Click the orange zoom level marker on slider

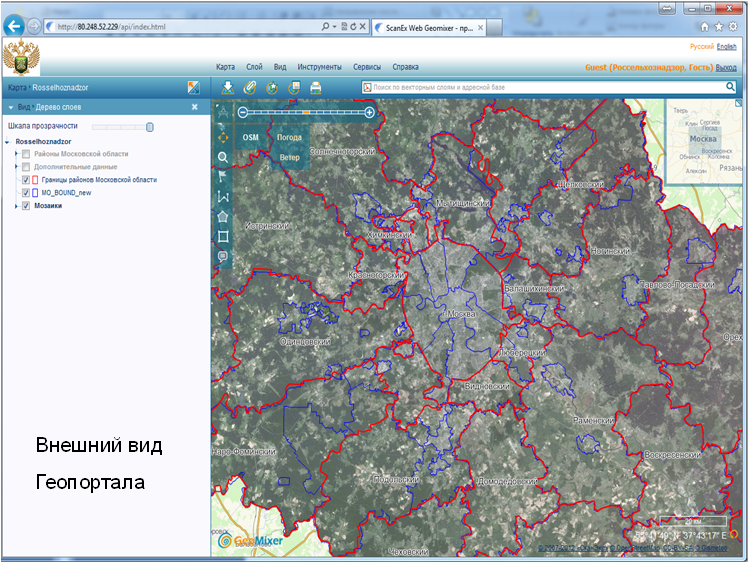306,112
